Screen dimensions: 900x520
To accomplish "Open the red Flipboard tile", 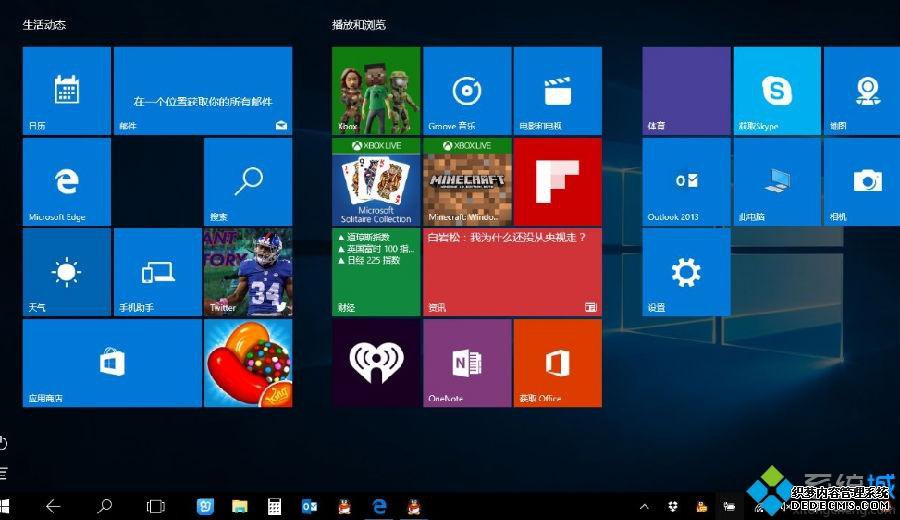I will [558, 182].
